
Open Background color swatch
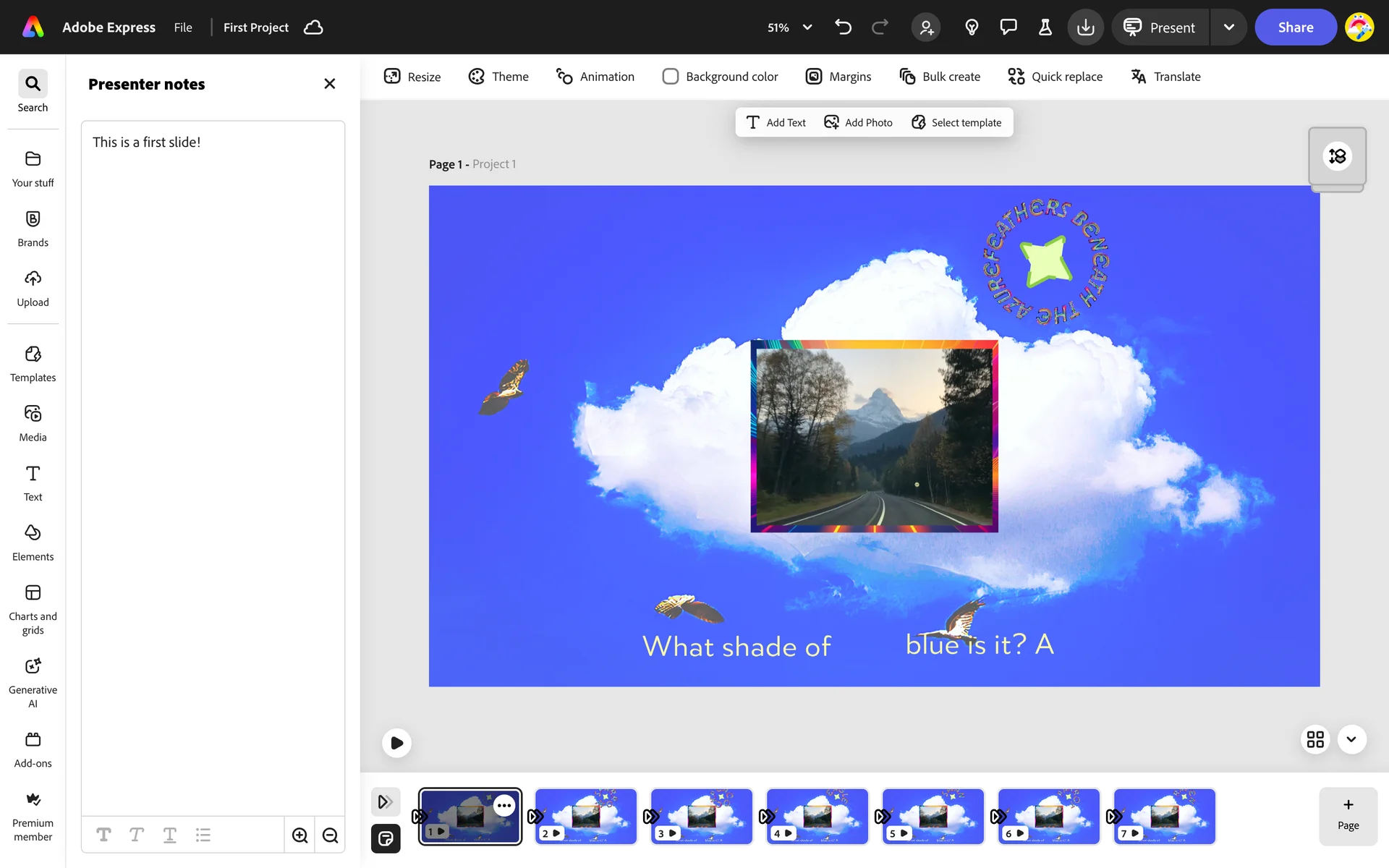coord(670,77)
